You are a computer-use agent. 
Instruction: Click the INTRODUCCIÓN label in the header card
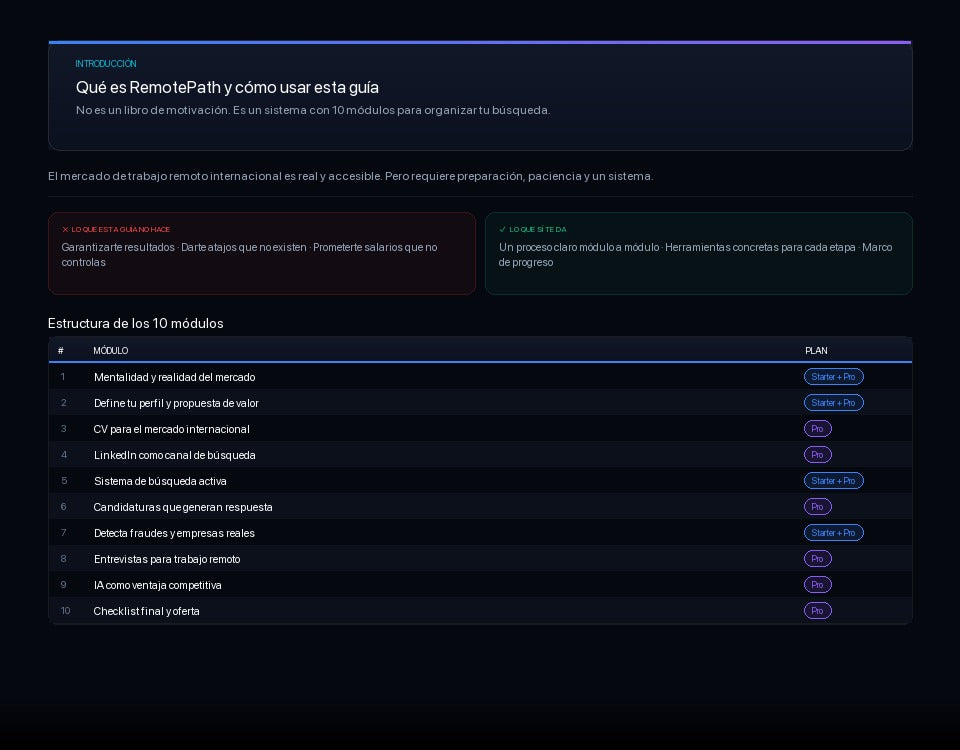point(106,64)
